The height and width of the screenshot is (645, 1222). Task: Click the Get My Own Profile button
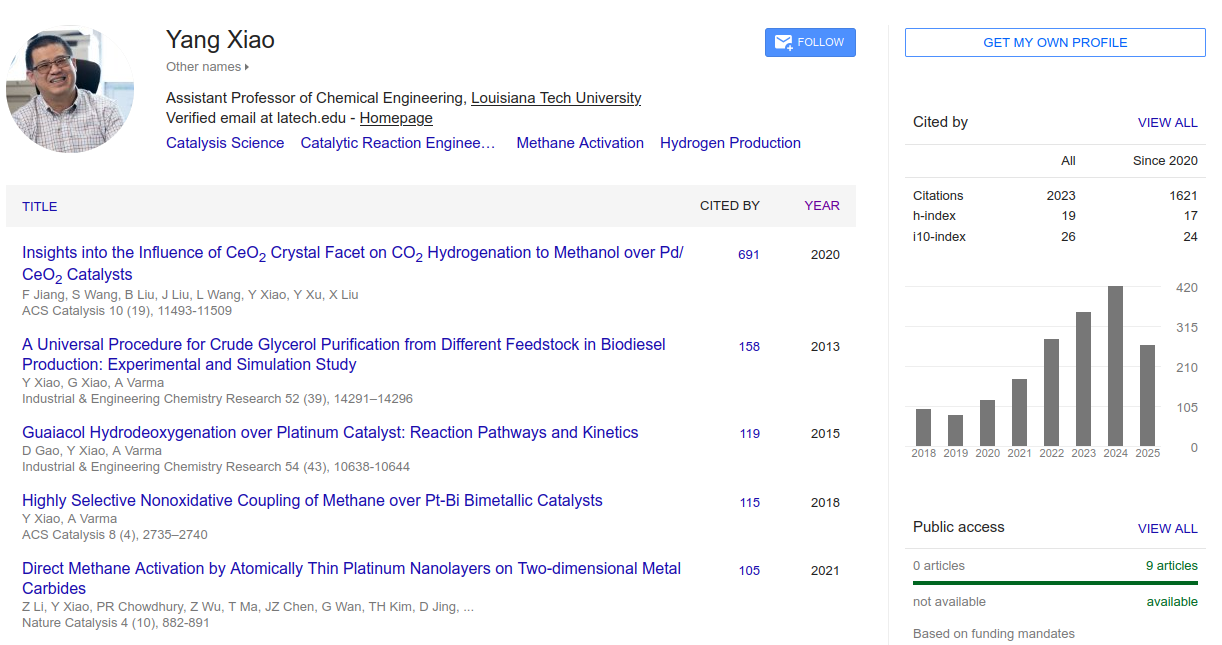[x=1055, y=43]
